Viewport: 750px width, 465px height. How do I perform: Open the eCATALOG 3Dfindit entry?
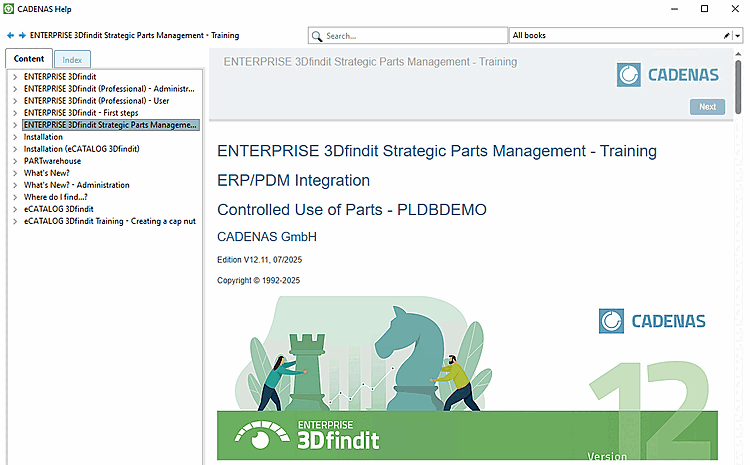[x=58, y=209]
